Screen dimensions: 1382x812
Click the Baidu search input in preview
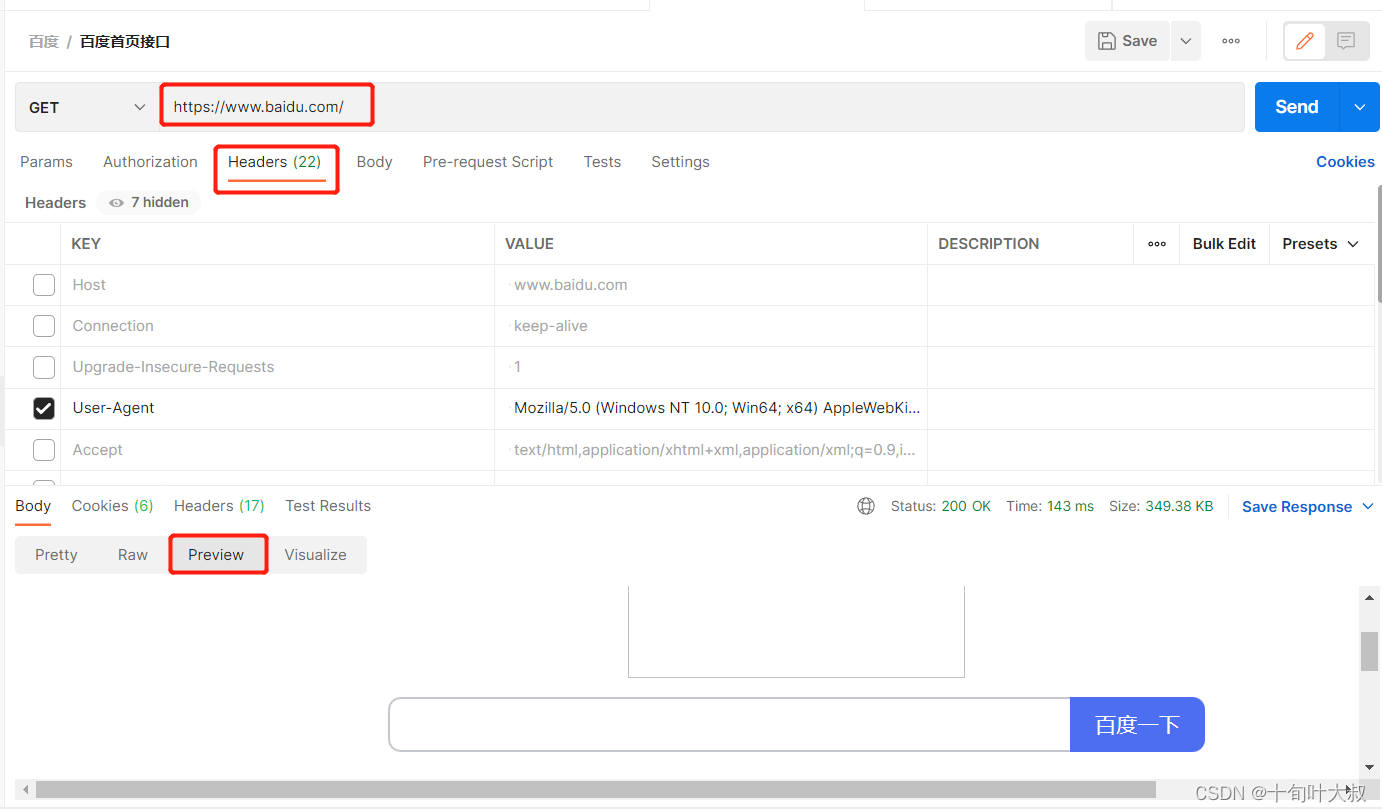tap(729, 724)
